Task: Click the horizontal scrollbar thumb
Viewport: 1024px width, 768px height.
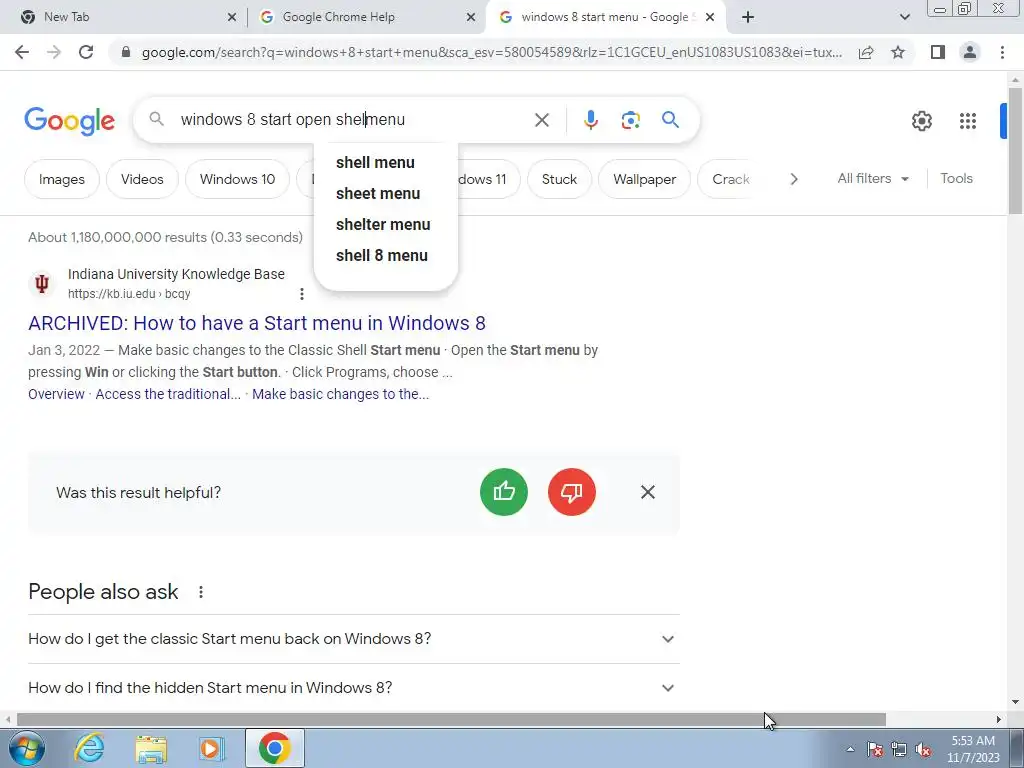Action: point(451,720)
